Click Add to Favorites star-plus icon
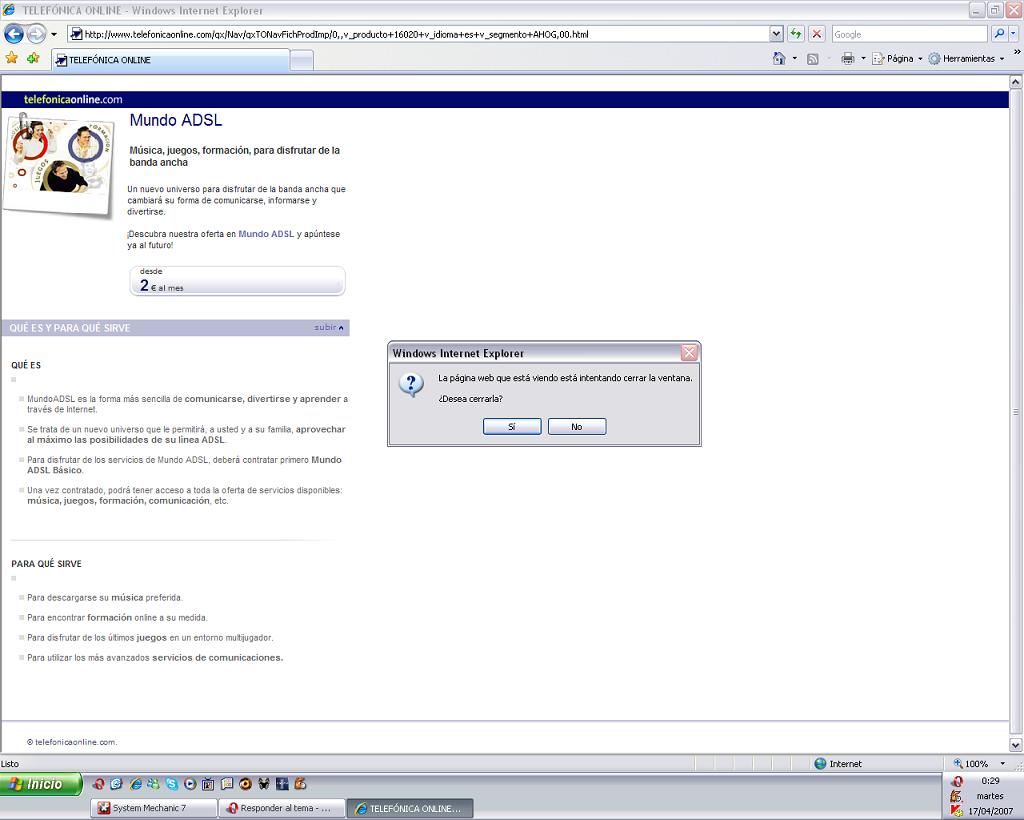1024x820 pixels. point(33,59)
